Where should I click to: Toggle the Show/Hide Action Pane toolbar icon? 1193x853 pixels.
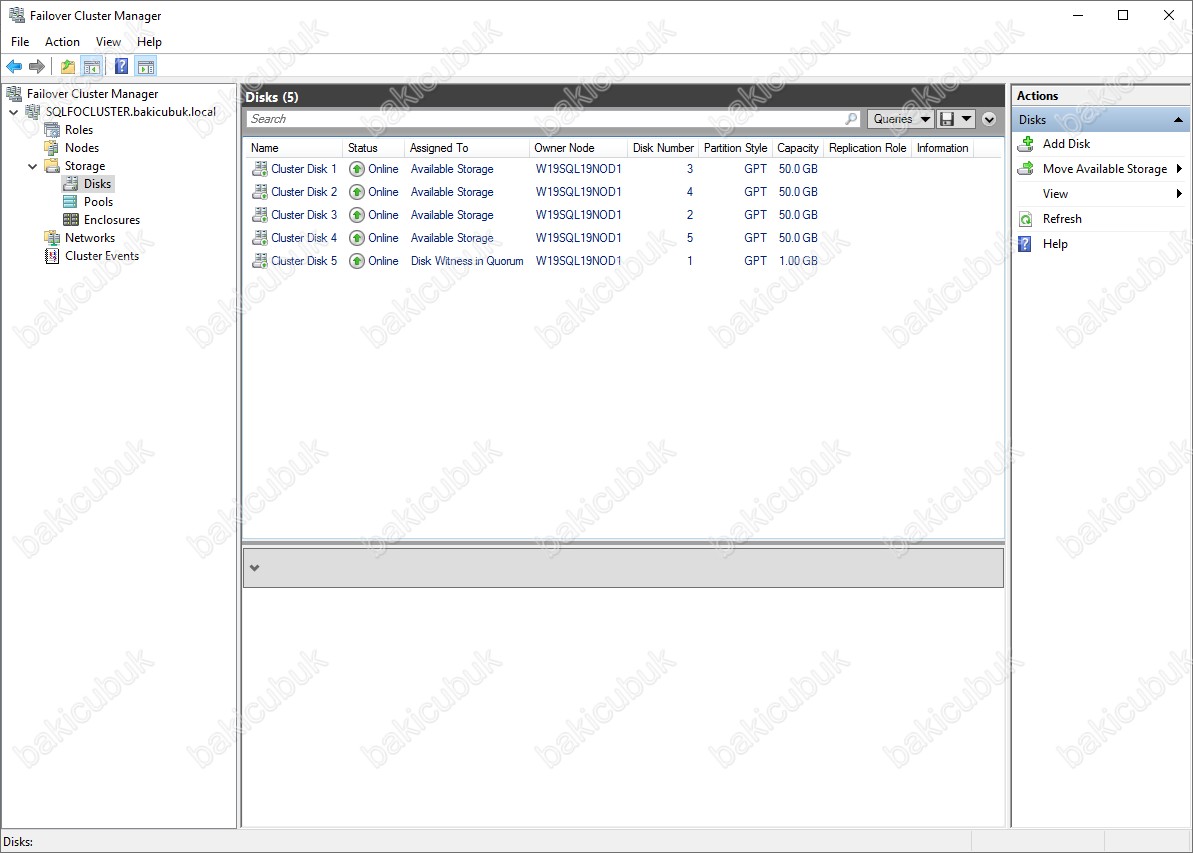pyautogui.click(x=146, y=67)
